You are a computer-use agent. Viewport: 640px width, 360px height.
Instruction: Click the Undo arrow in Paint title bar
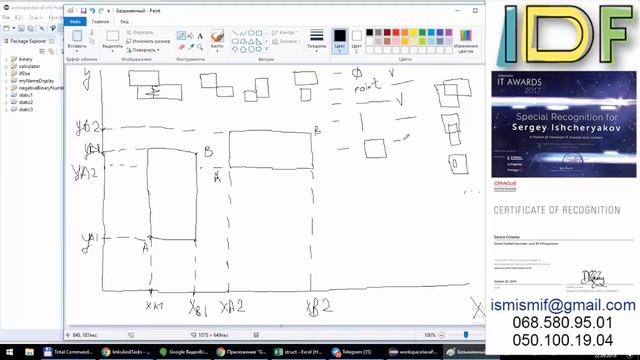[x=92, y=11]
